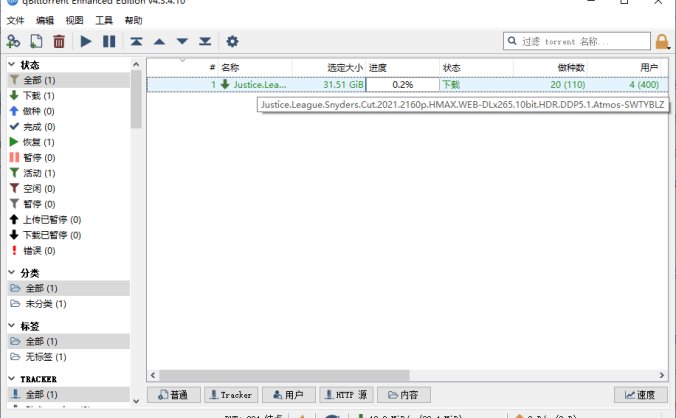The width and height of the screenshot is (676, 418).
Task: Select status filter 上传已暂停 (0)
Action: (69, 220)
